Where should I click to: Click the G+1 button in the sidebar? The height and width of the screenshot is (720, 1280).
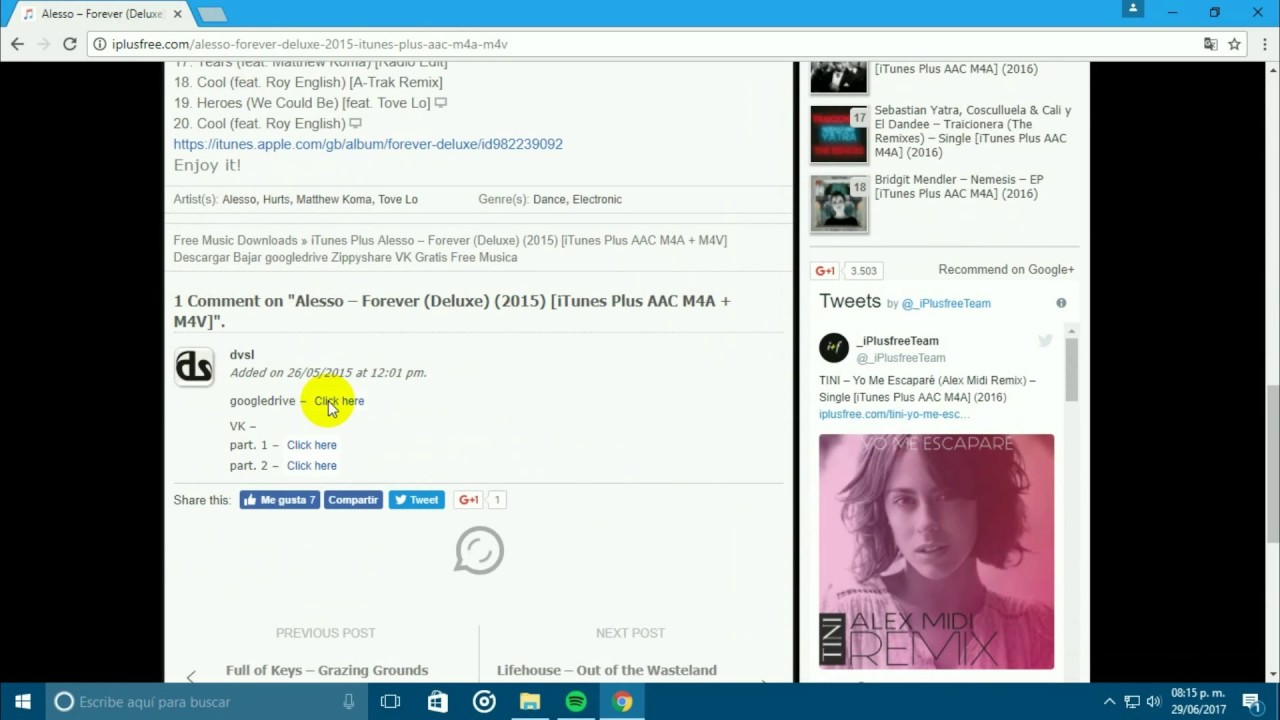pyautogui.click(x=825, y=271)
